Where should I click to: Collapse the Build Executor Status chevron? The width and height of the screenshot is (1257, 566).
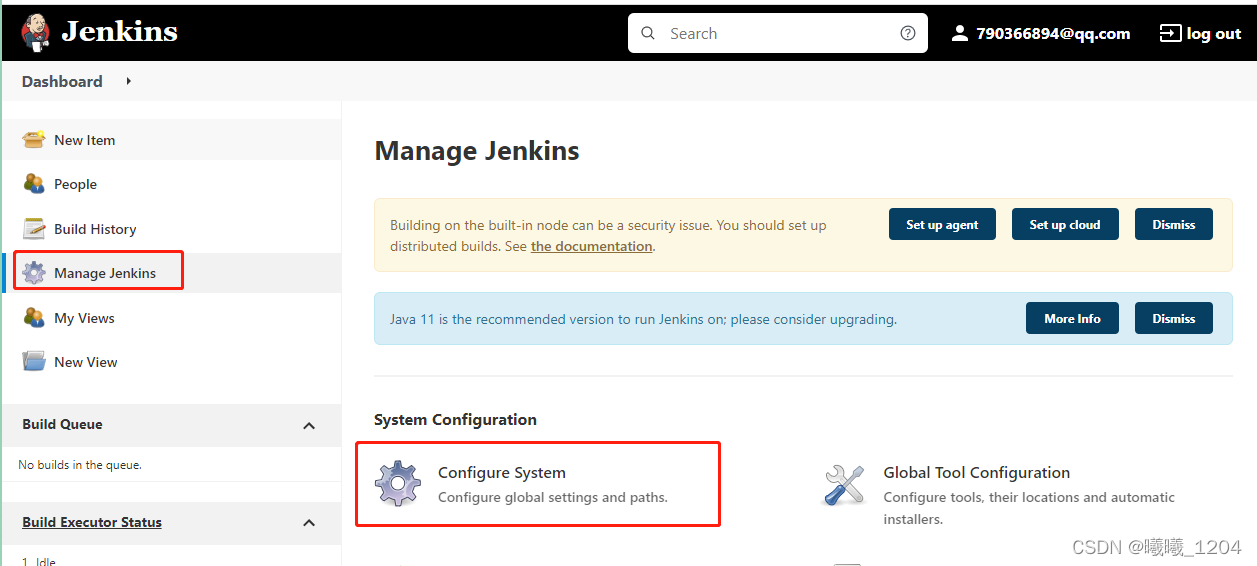309,523
